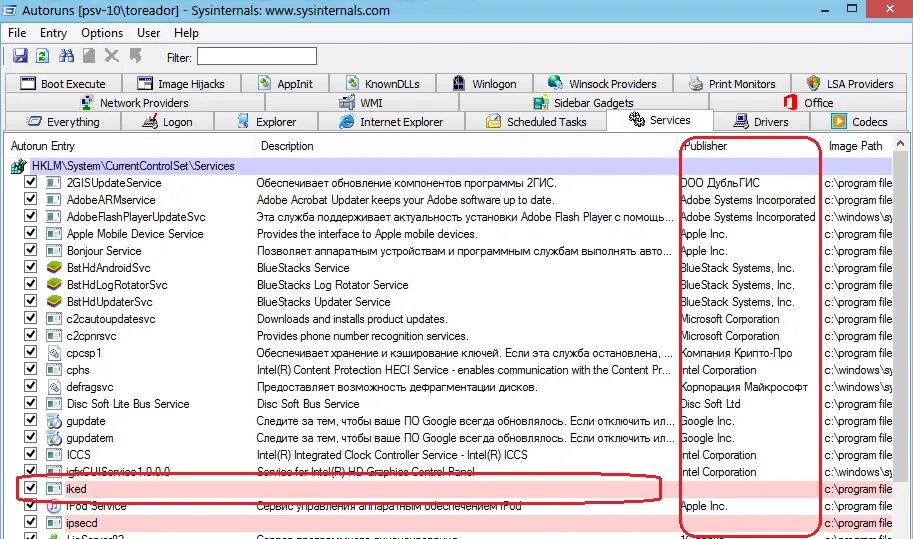Uncheck the iked entry checkbox
913x539 pixels.
(x=30, y=488)
